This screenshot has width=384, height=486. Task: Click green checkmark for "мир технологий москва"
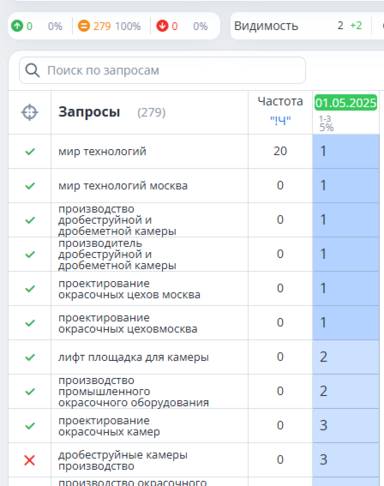pos(30,186)
